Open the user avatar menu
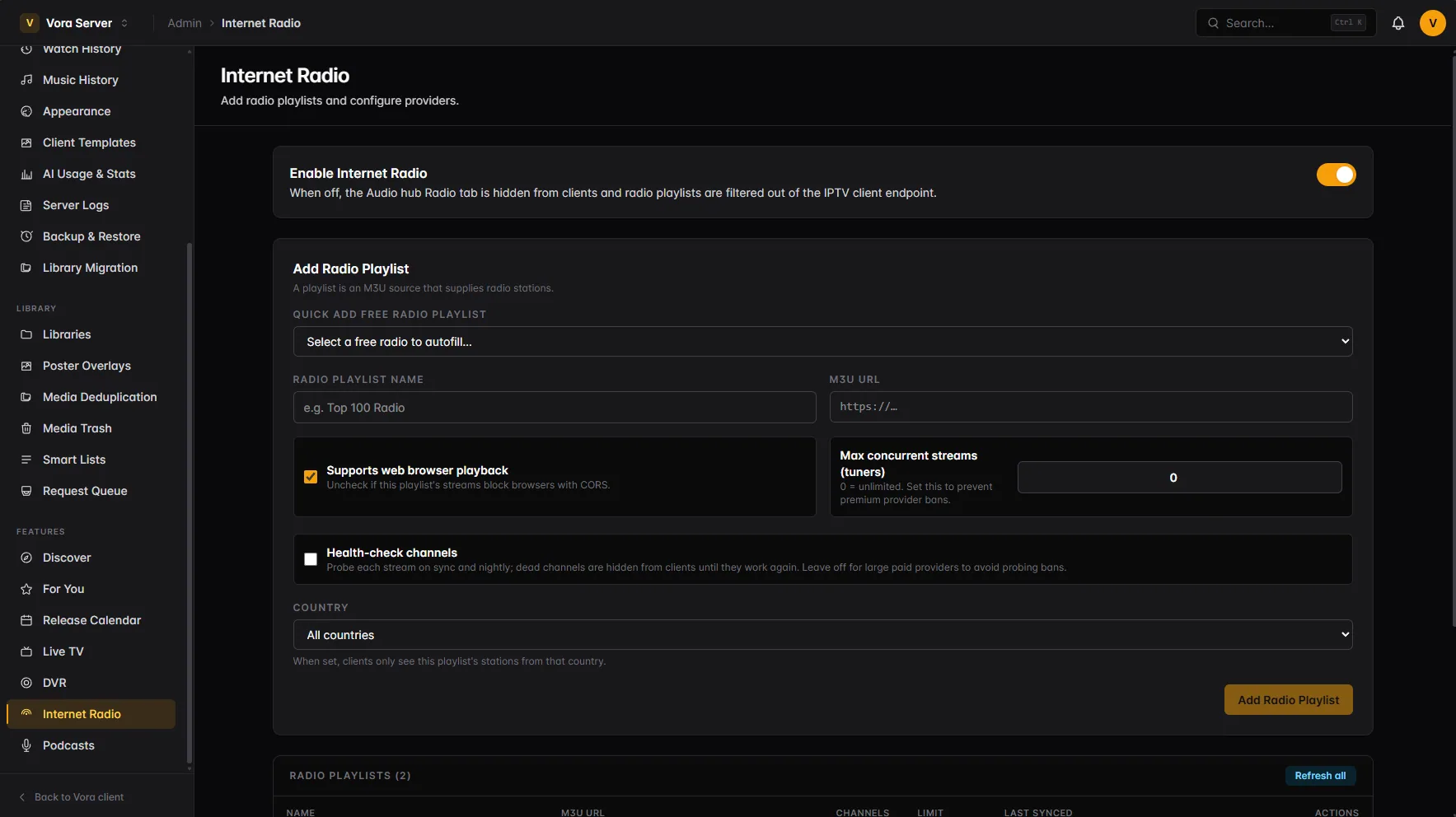This screenshot has width=1456, height=817. tap(1432, 23)
